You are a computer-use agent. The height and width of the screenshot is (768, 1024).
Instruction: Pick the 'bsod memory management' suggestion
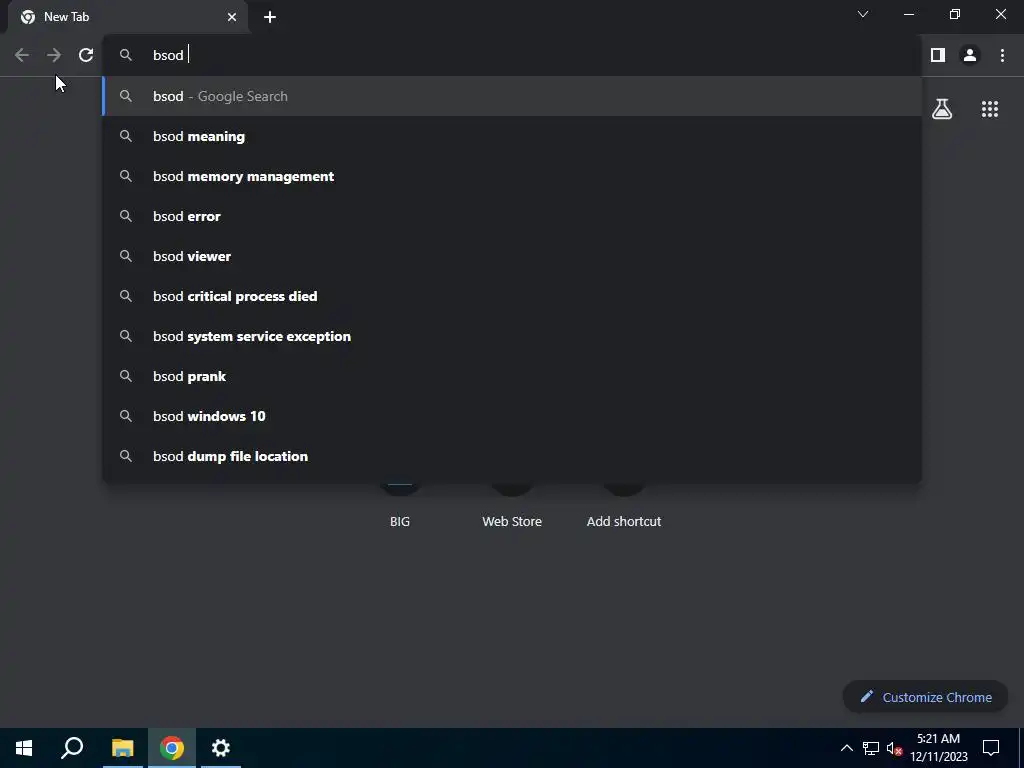tap(513, 176)
